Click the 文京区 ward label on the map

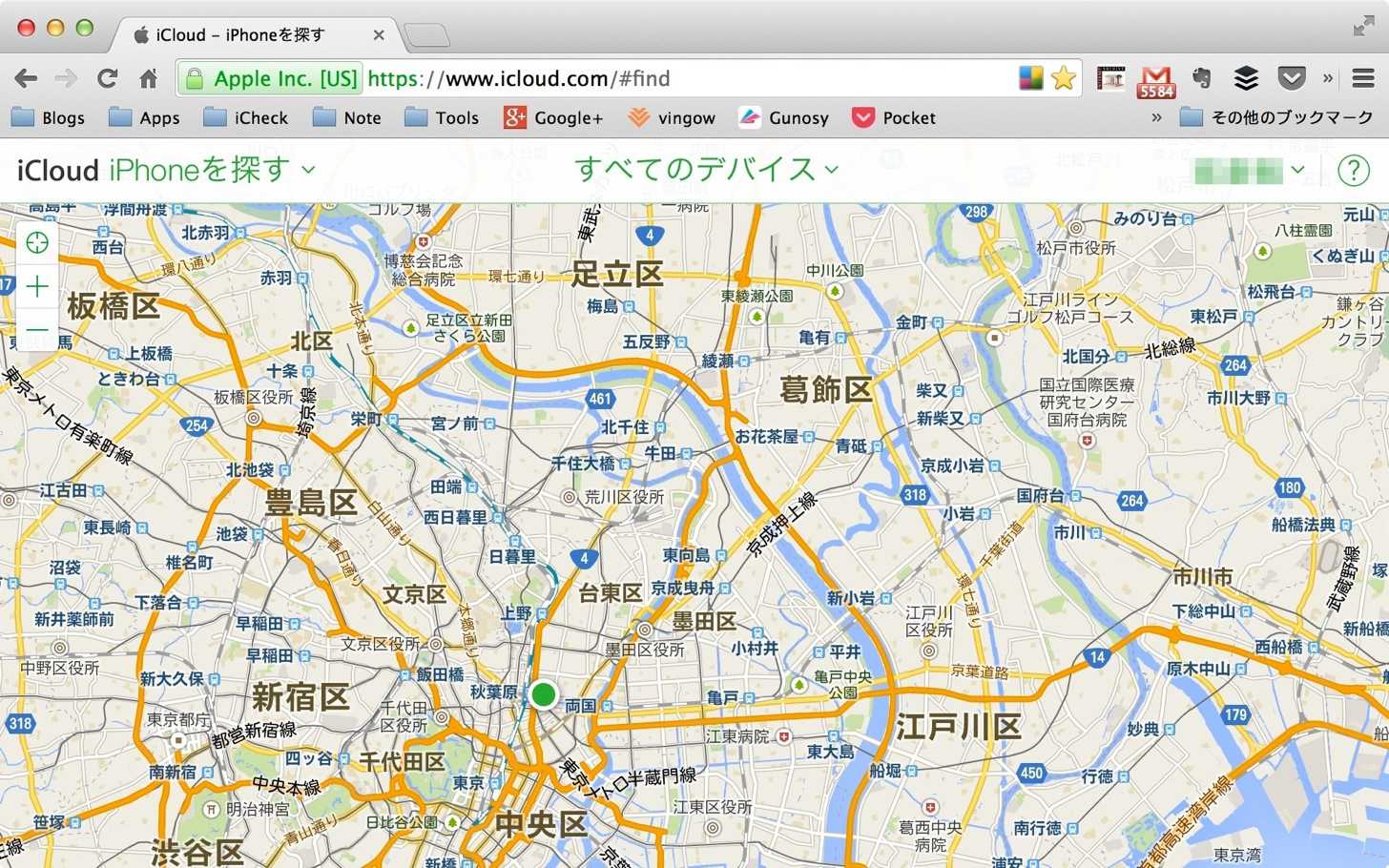pyautogui.click(x=414, y=595)
